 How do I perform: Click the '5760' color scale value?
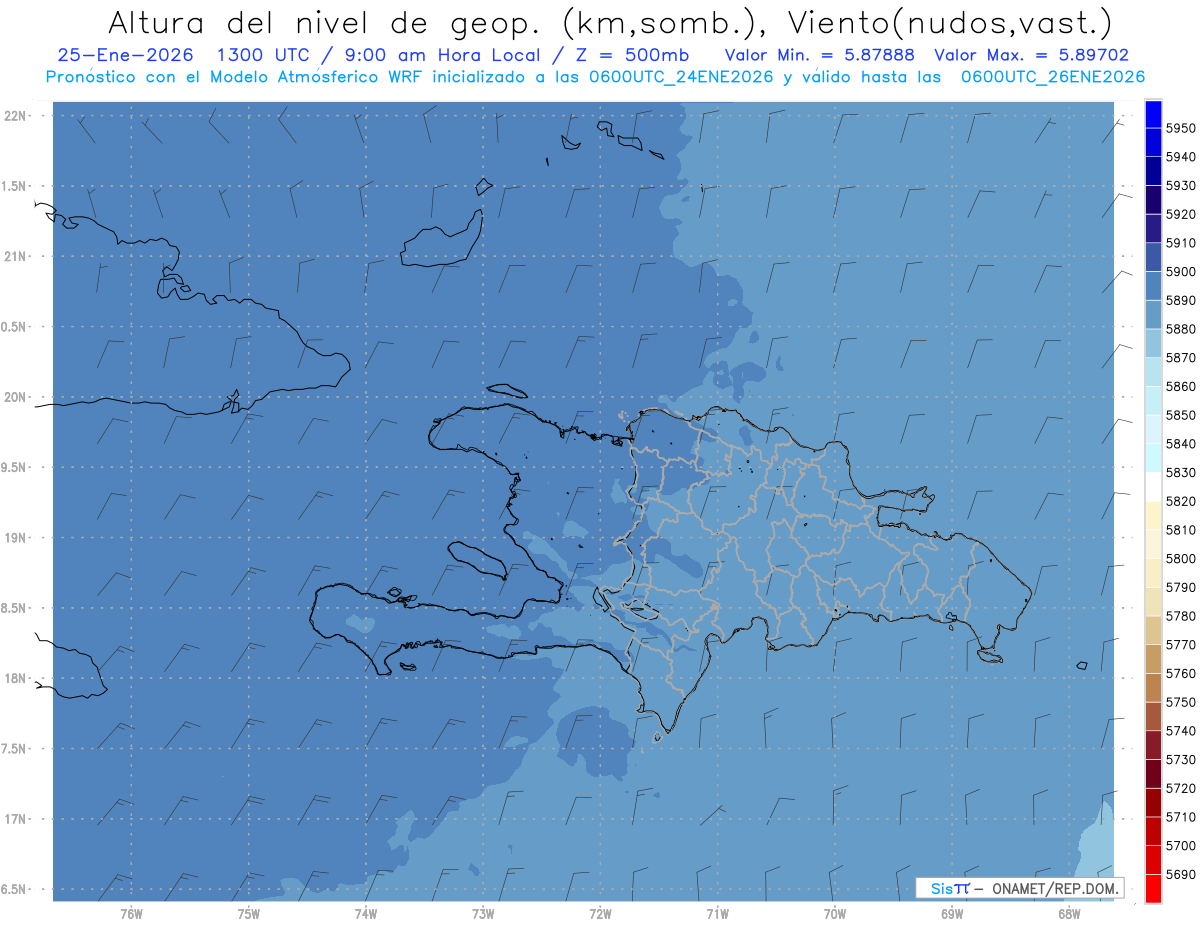(1180, 673)
